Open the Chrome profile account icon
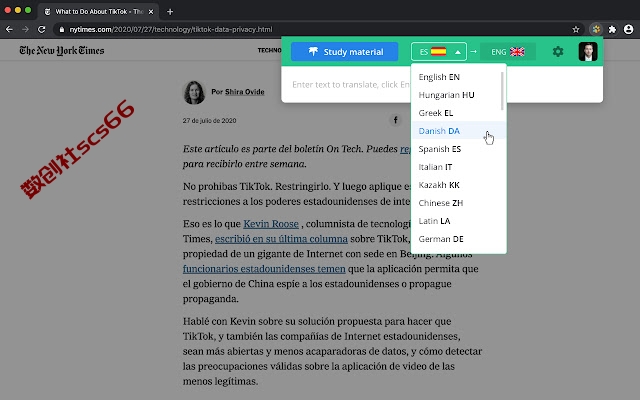The width and height of the screenshot is (640, 400). pyautogui.click(x=629, y=29)
